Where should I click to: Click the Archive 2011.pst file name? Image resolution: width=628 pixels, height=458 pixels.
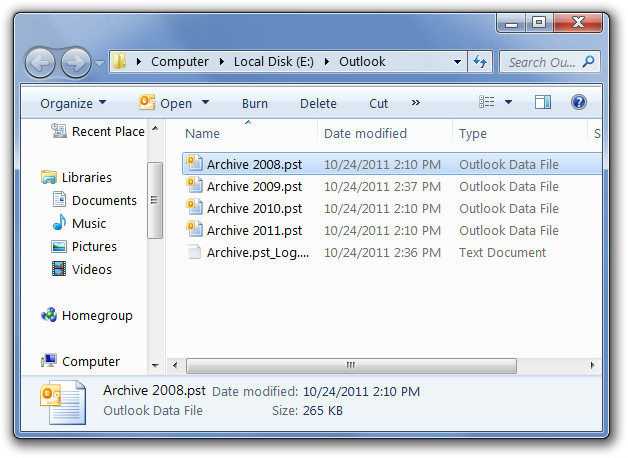(x=254, y=231)
